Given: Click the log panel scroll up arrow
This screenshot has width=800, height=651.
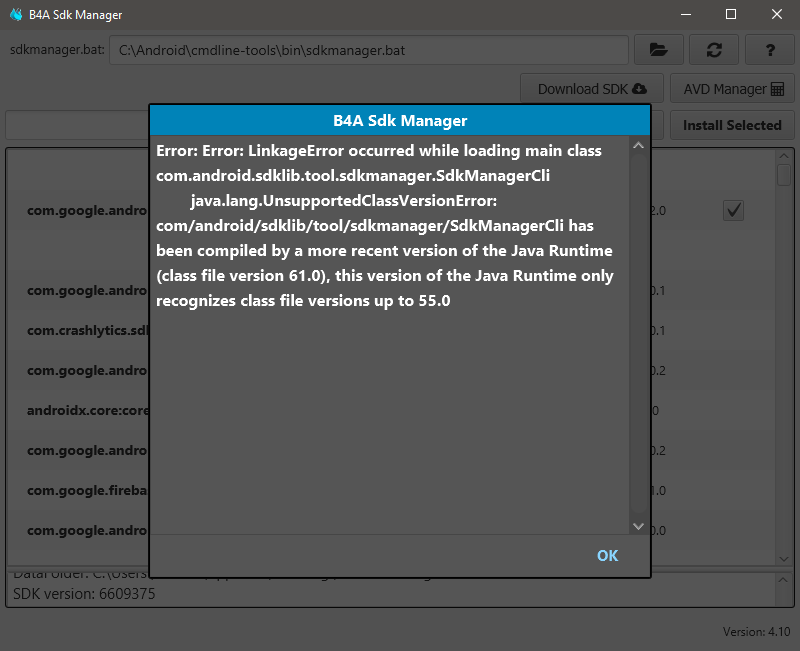Looking at the screenshot, I should (x=783, y=580).
